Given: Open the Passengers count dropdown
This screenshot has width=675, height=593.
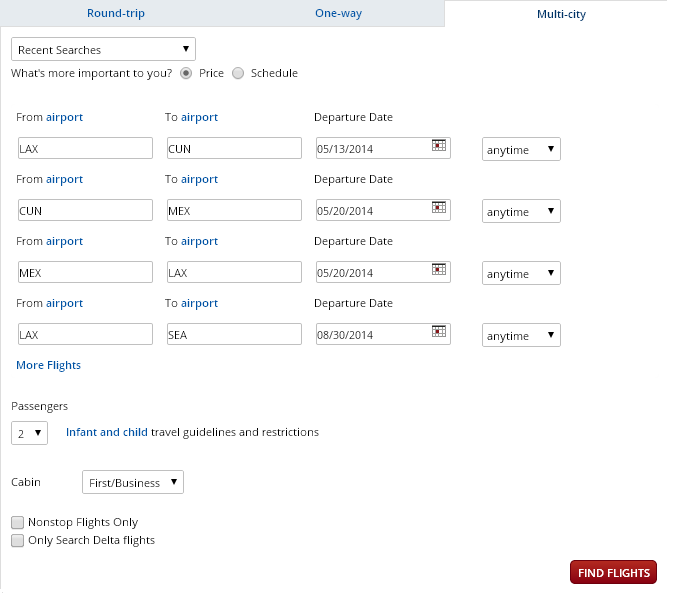Looking at the screenshot, I should [x=29, y=433].
